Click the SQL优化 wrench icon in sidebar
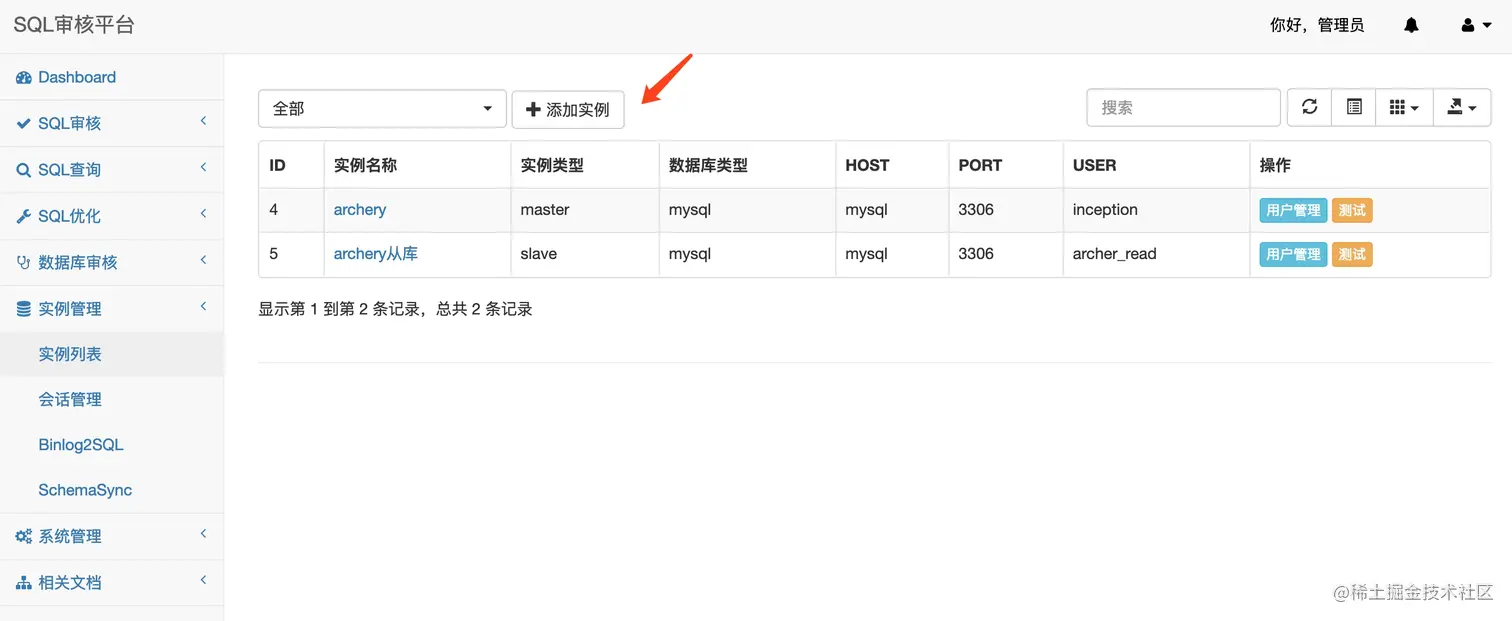The height and width of the screenshot is (621, 1512). pos(22,215)
